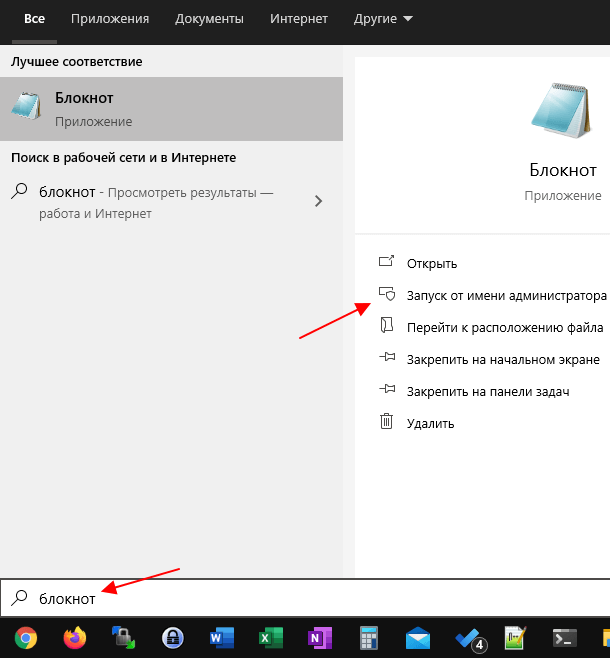Image resolution: width=610 pixels, height=658 pixels.
Task: Switch to the Интернет tab
Action: tap(299, 19)
